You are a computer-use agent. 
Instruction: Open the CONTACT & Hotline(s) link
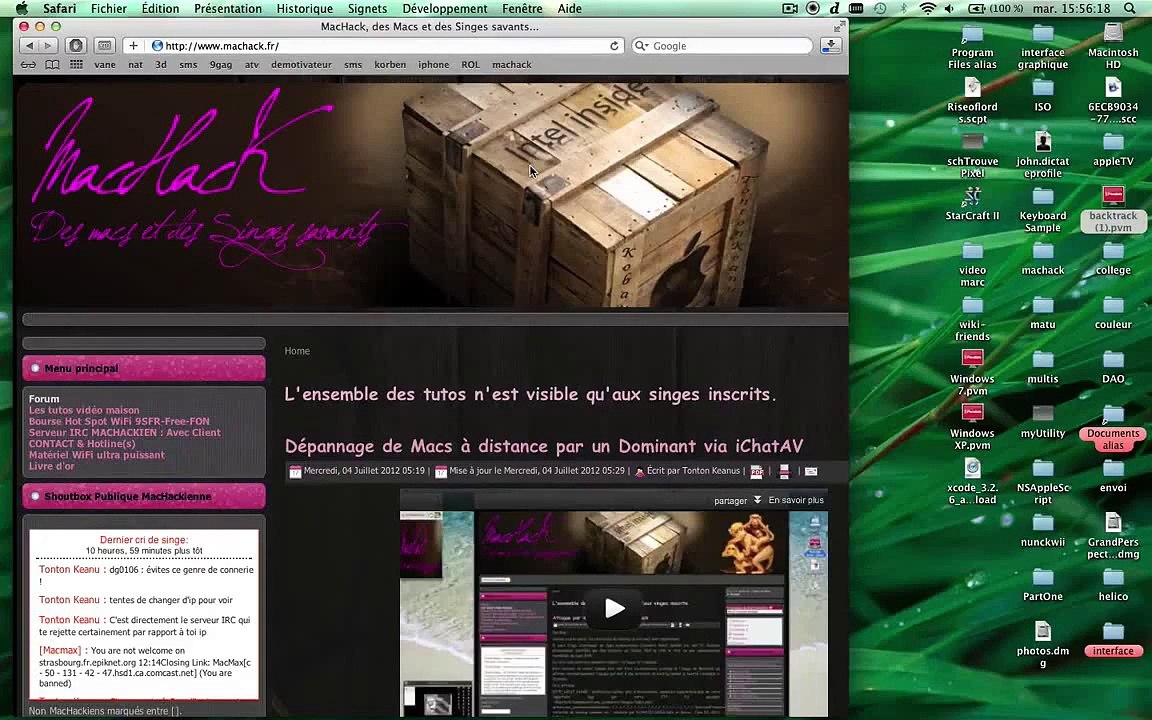[82, 443]
